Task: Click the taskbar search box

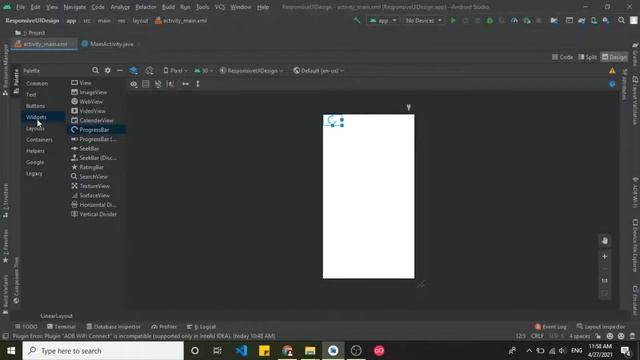Action: 103,351
